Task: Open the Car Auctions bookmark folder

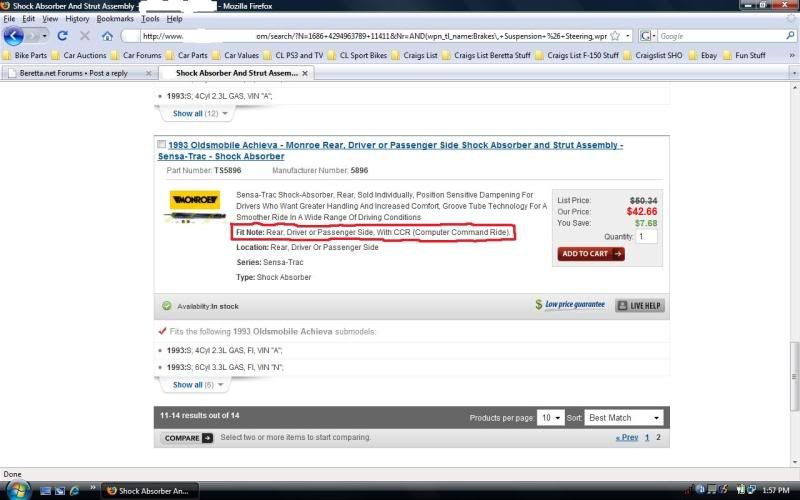Action: coord(79,55)
